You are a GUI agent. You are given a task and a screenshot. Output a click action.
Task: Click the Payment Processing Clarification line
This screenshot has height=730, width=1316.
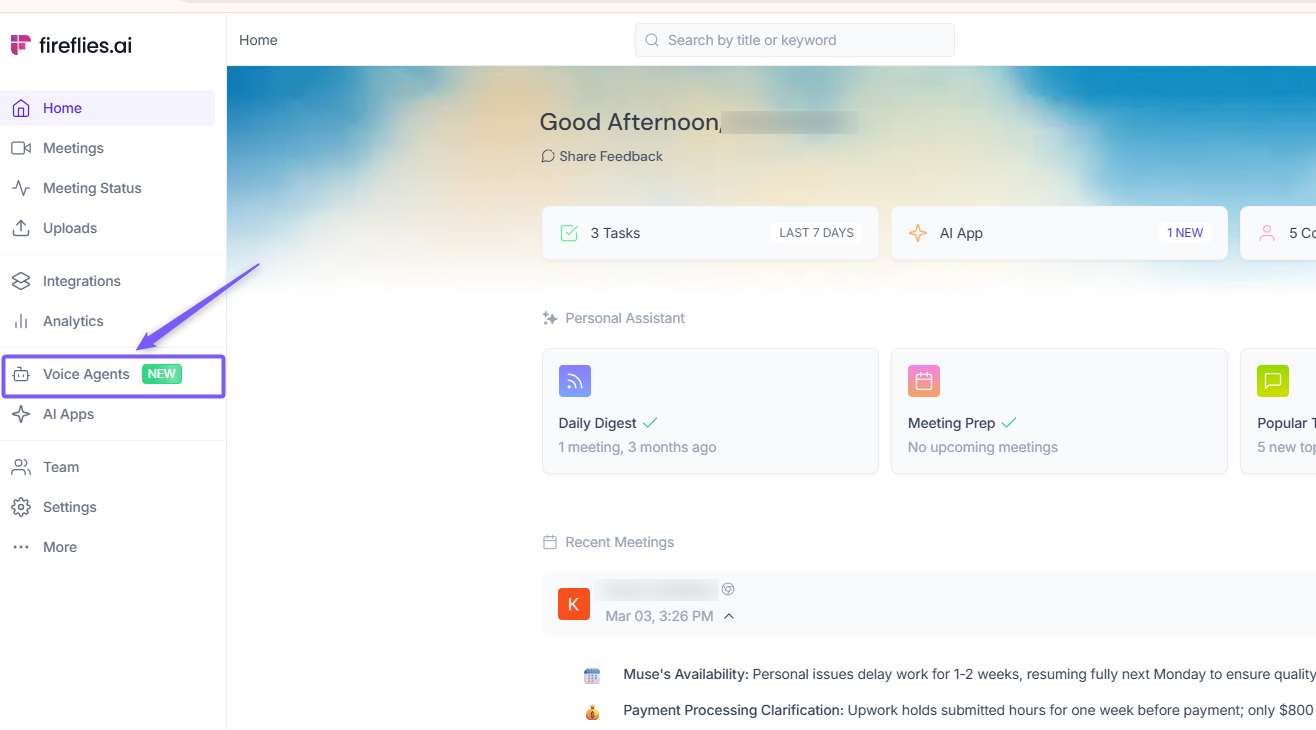968,710
